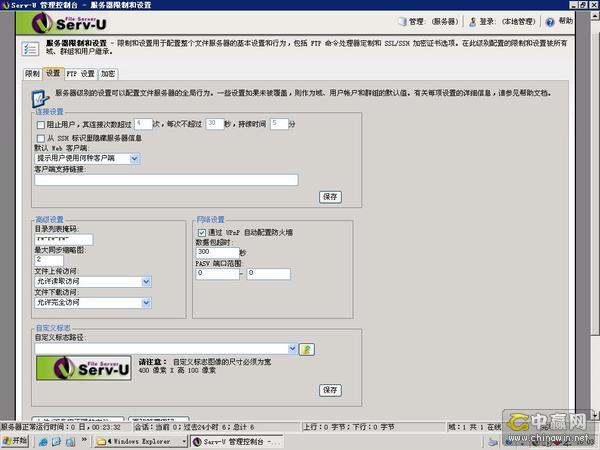
Task: Click the 开始 Start button on taskbar
Action: 14,440
